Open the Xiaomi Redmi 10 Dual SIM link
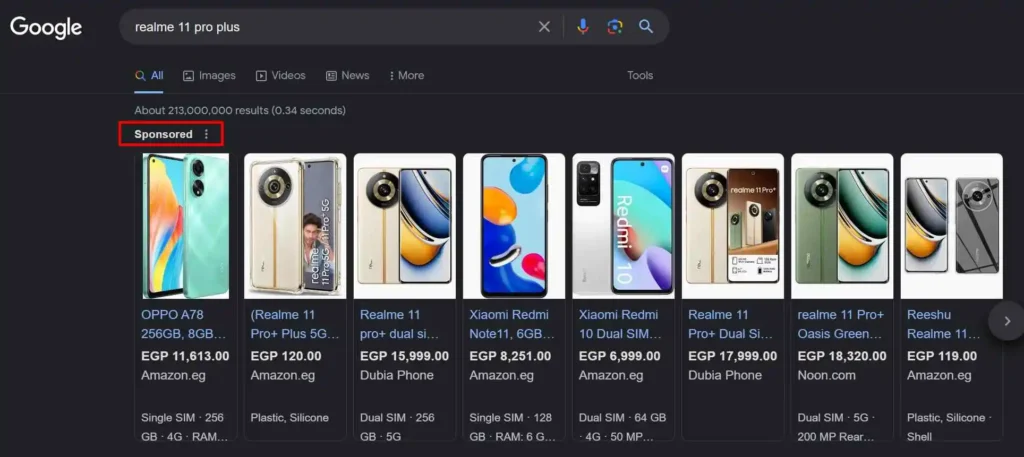Image resolution: width=1024 pixels, height=457 pixels. (x=622, y=324)
